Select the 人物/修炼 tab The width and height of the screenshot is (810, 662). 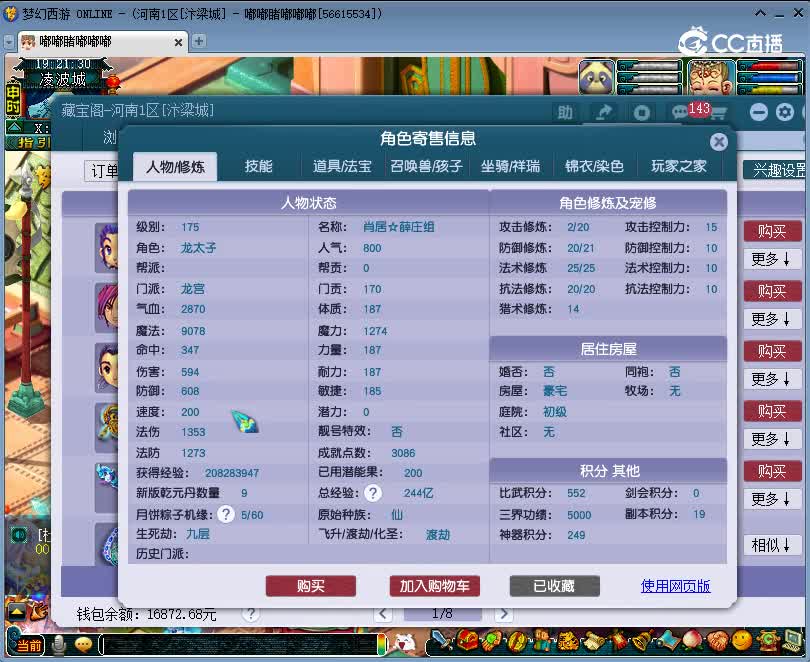tap(175, 167)
